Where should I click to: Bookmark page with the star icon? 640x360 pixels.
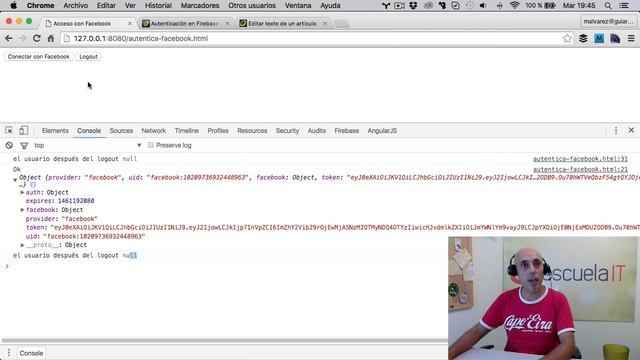(567, 38)
